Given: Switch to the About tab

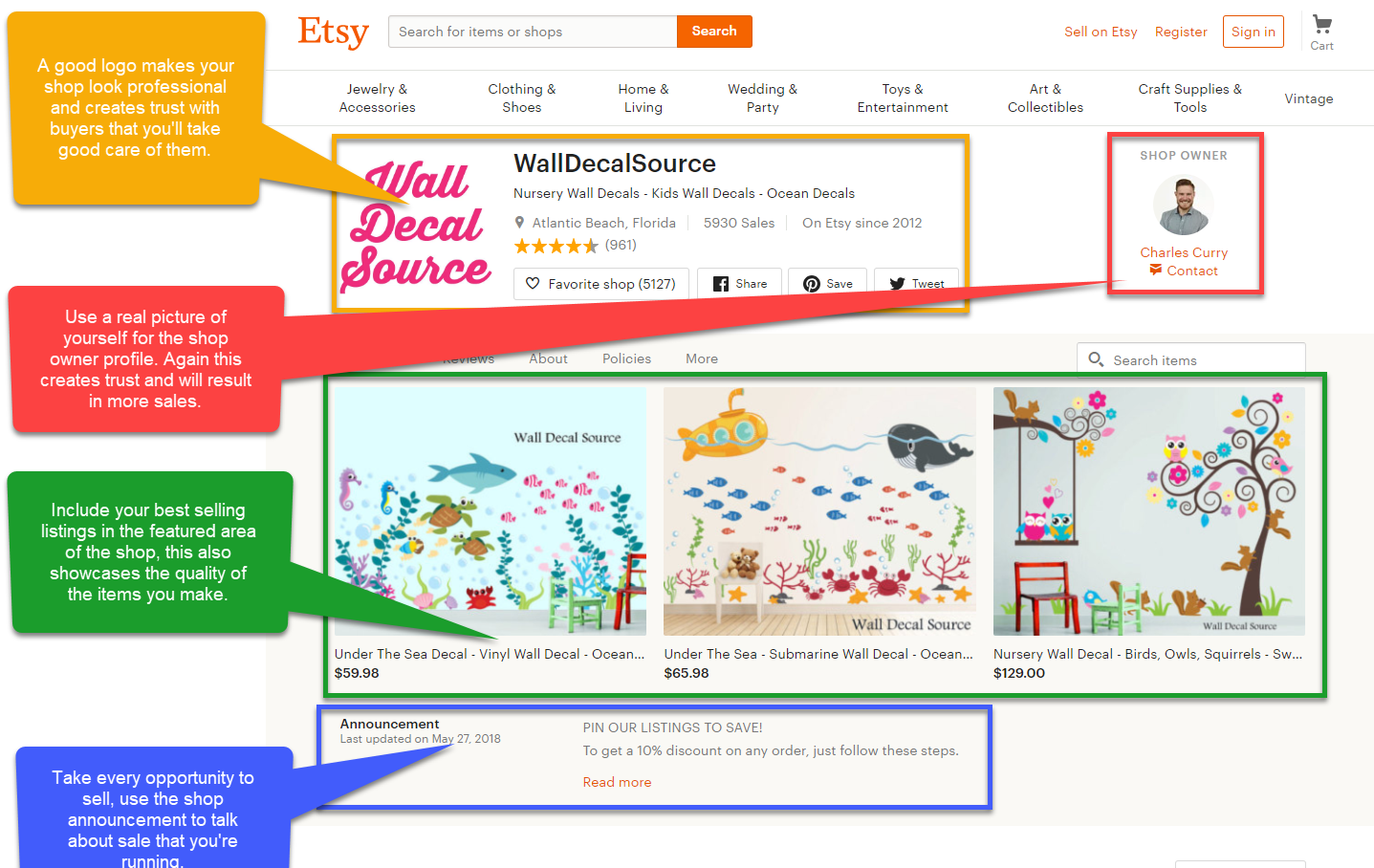Looking at the screenshot, I should 549,358.
